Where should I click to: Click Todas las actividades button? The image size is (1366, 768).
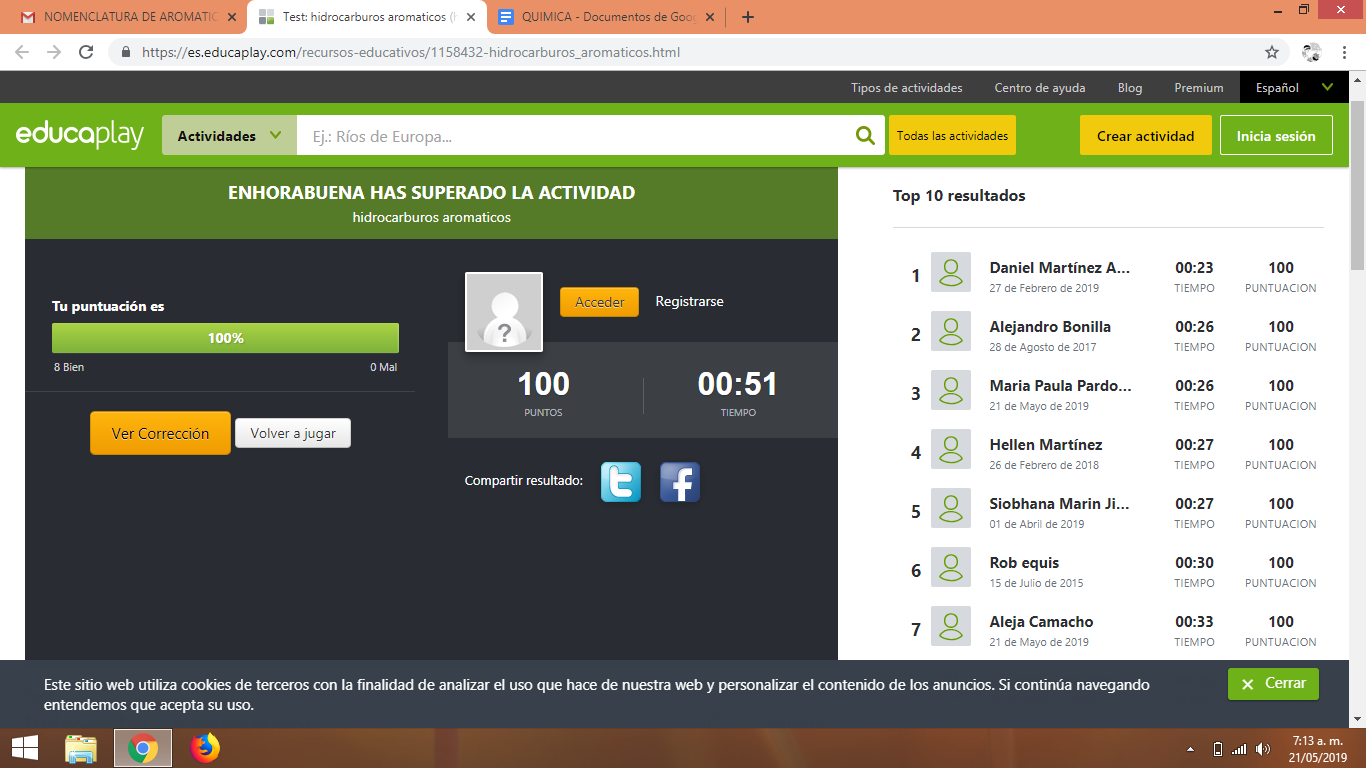click(x=952, y=136)
